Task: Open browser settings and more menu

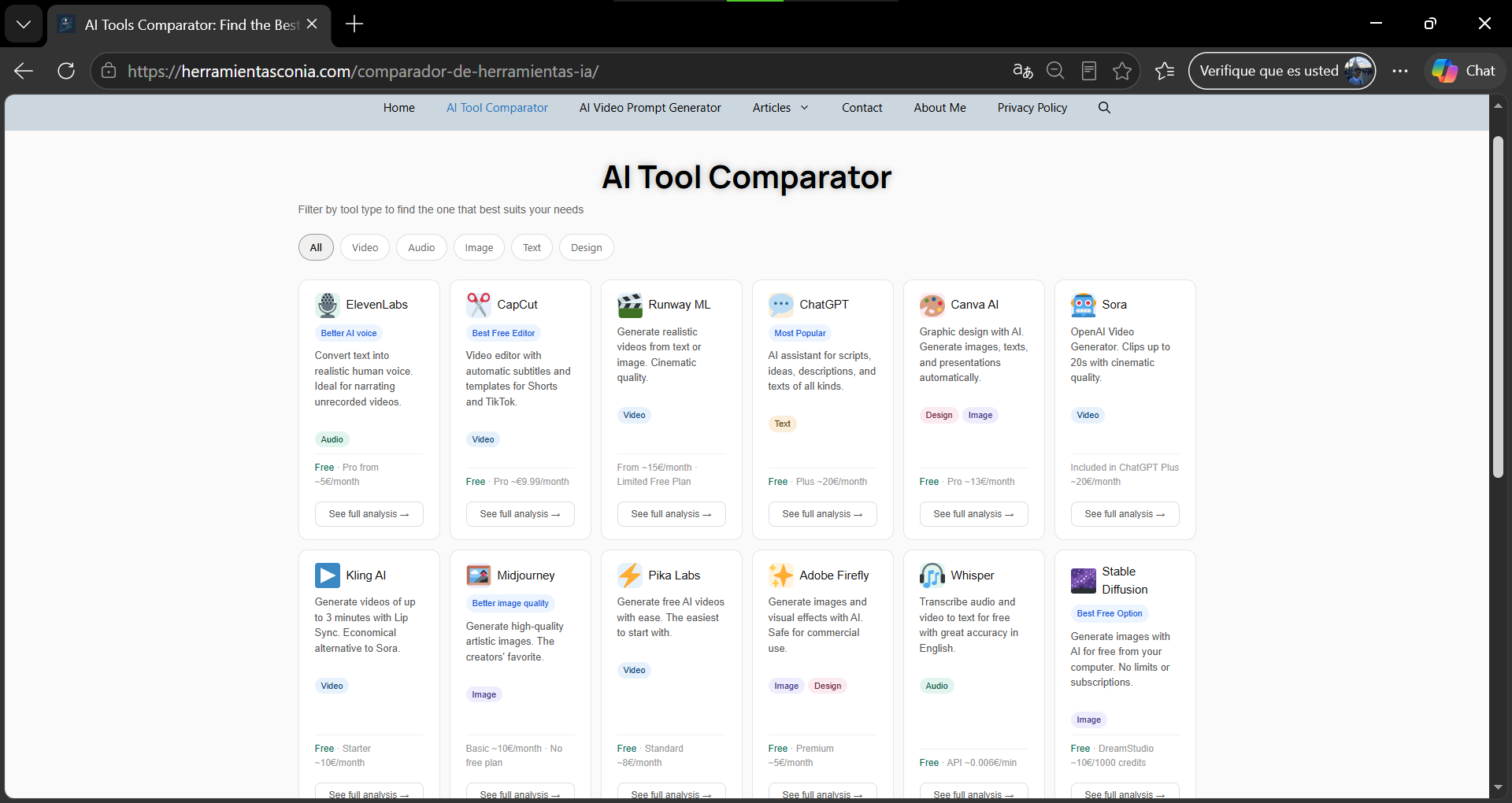Action: pos(1400,71)
